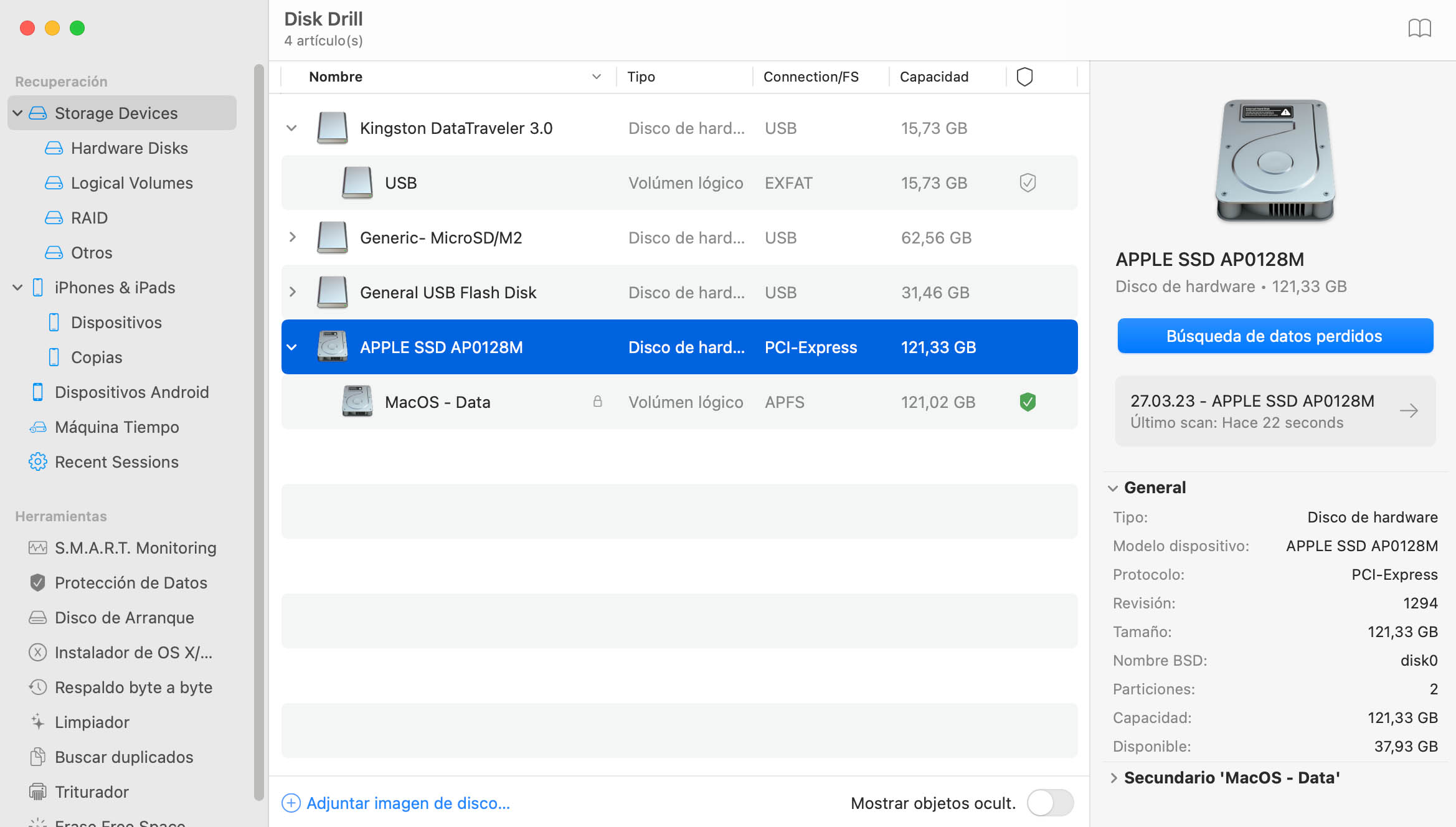Click the Protección de Datos shield icon
Image resolution: width=1456 pixels, height=827 pixels.
coord(37,582)
